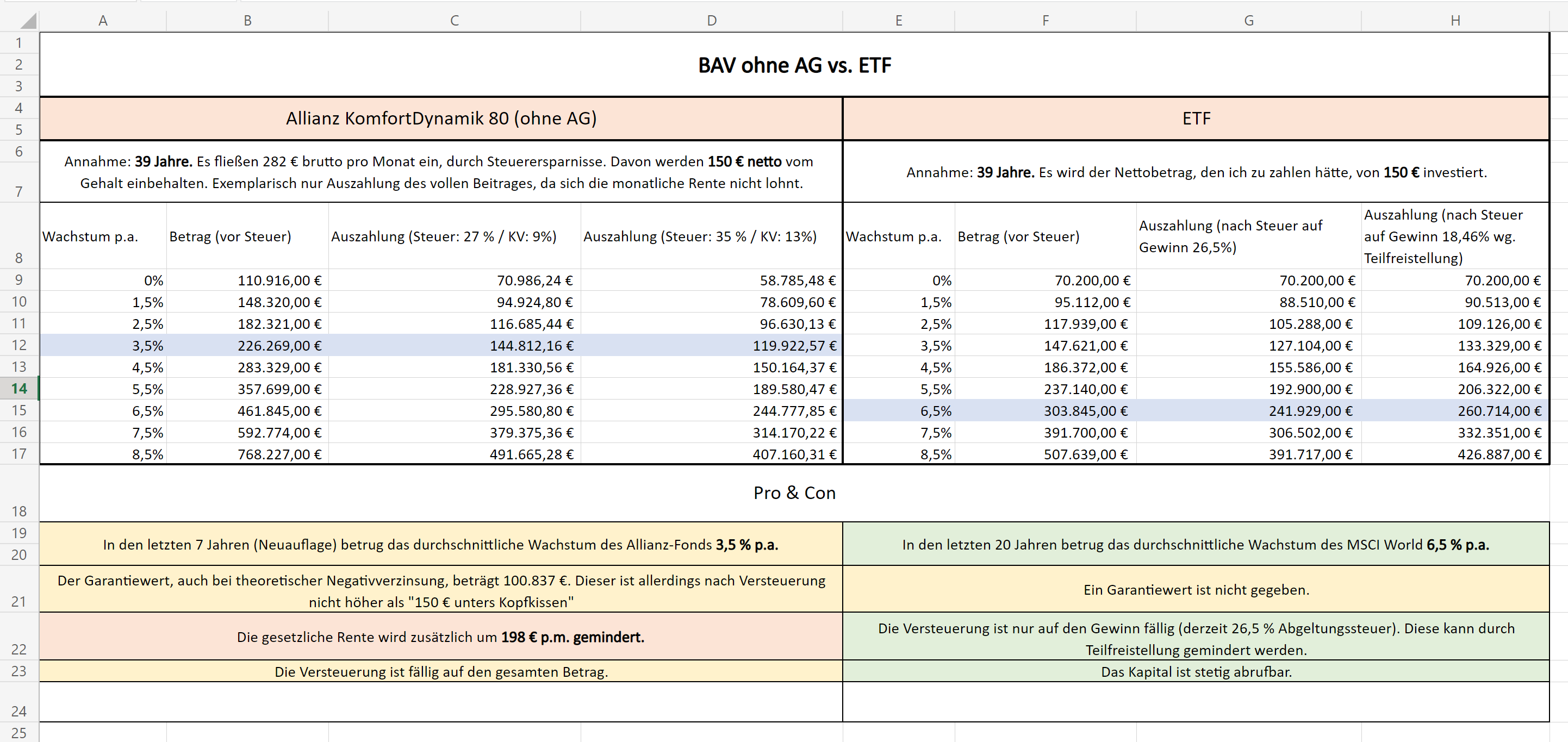Image resolution: width=1568 pixels, height=742 pixels.
Task: Select column H header
Action: tap(1455, 21)
